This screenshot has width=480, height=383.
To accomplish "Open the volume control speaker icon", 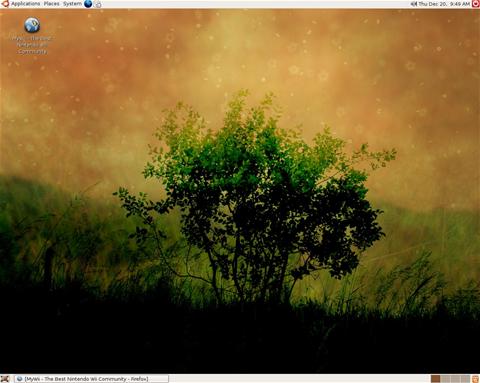I will tap(414, 4).
